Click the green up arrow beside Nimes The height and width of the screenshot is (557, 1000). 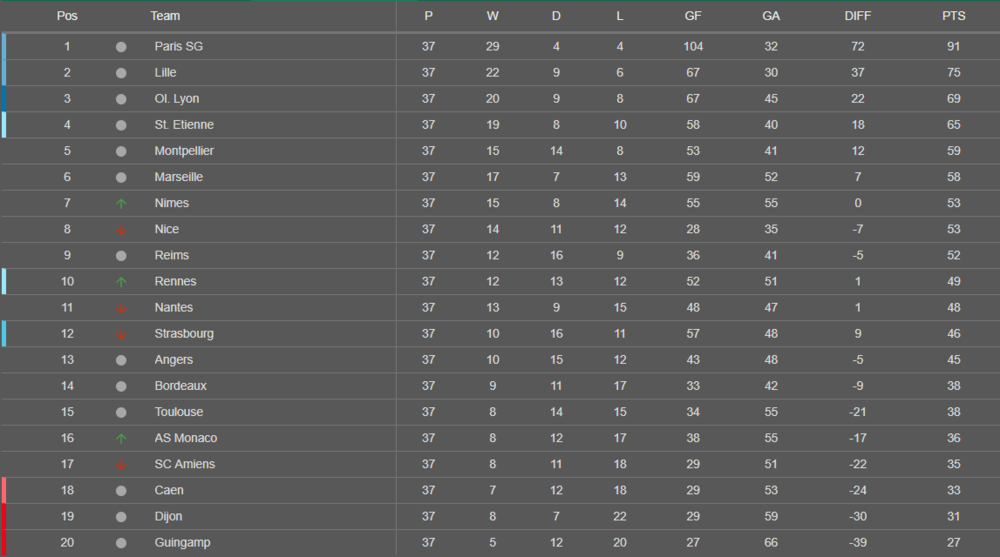point(121,203)
